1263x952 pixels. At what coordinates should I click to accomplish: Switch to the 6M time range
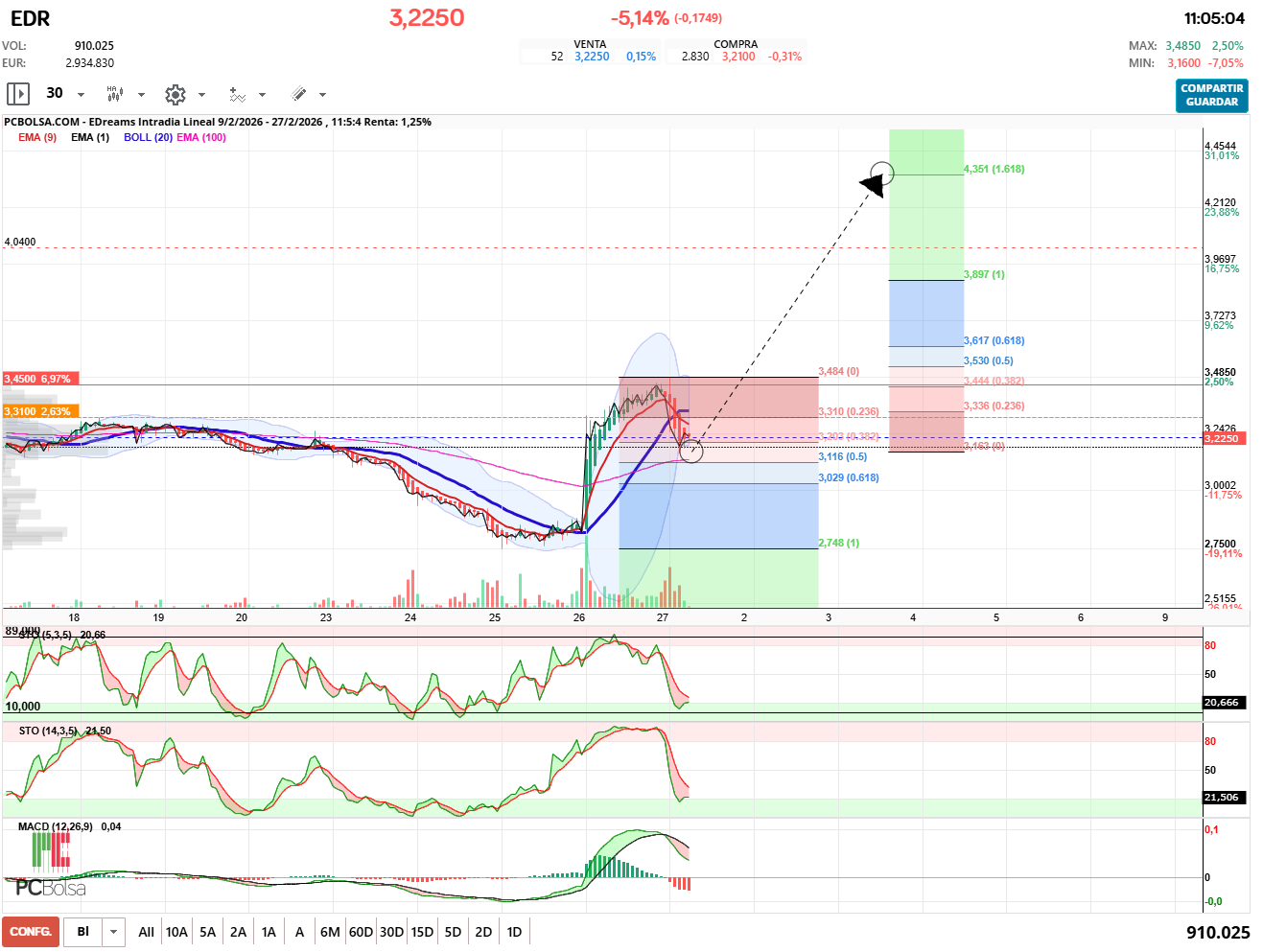click(330, 932)
